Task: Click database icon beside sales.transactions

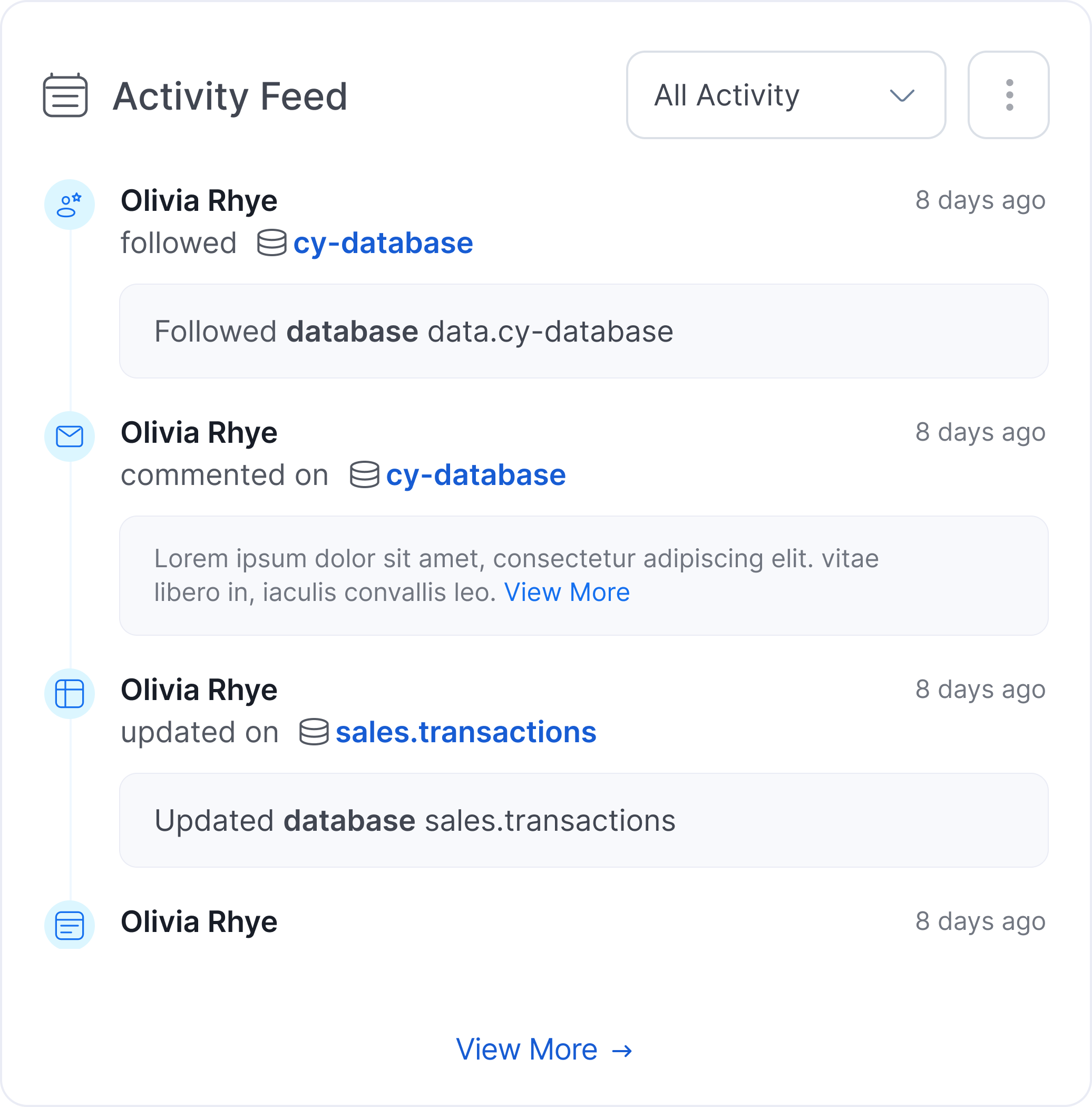Action: pyautogui.click(x=314, y=732)
